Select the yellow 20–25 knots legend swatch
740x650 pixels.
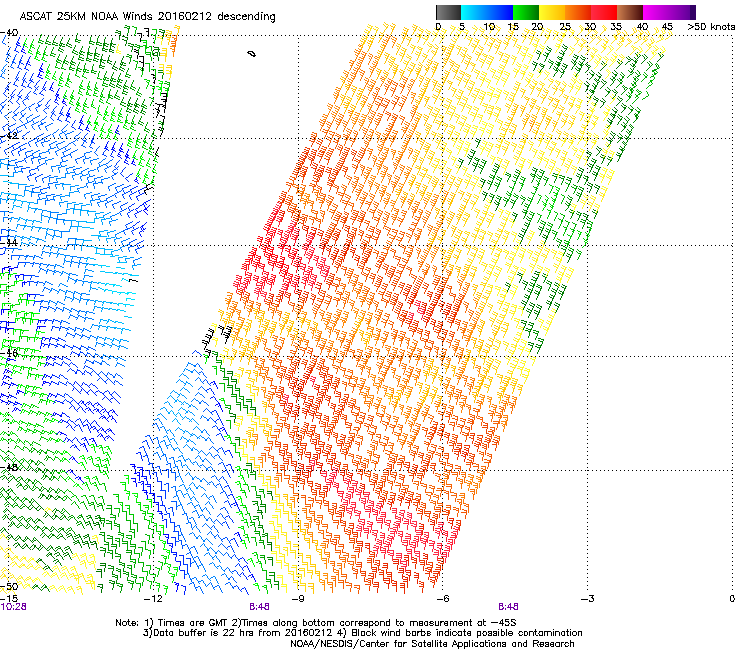click(552, 12)
